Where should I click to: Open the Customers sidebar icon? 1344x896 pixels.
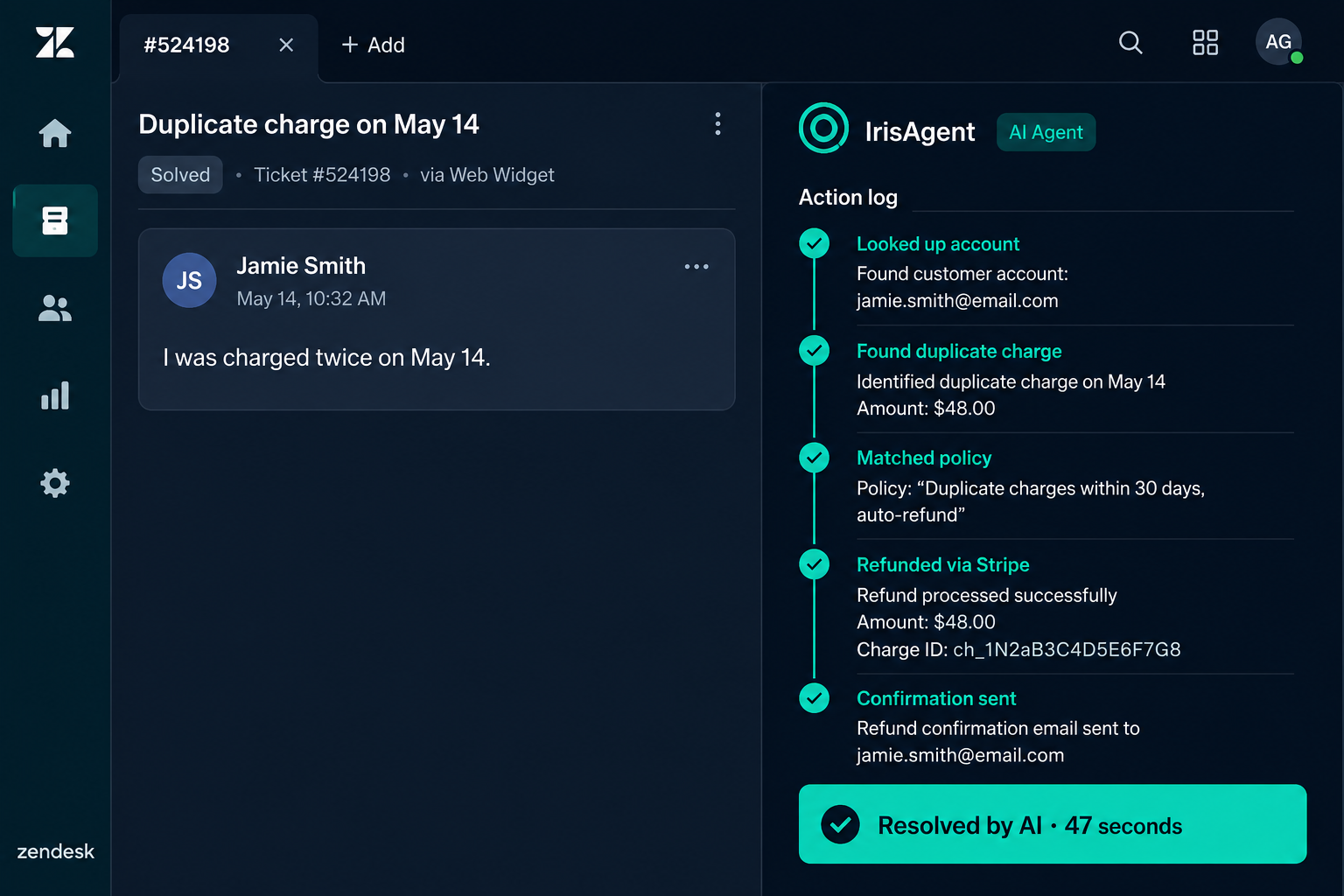(55, 308)
